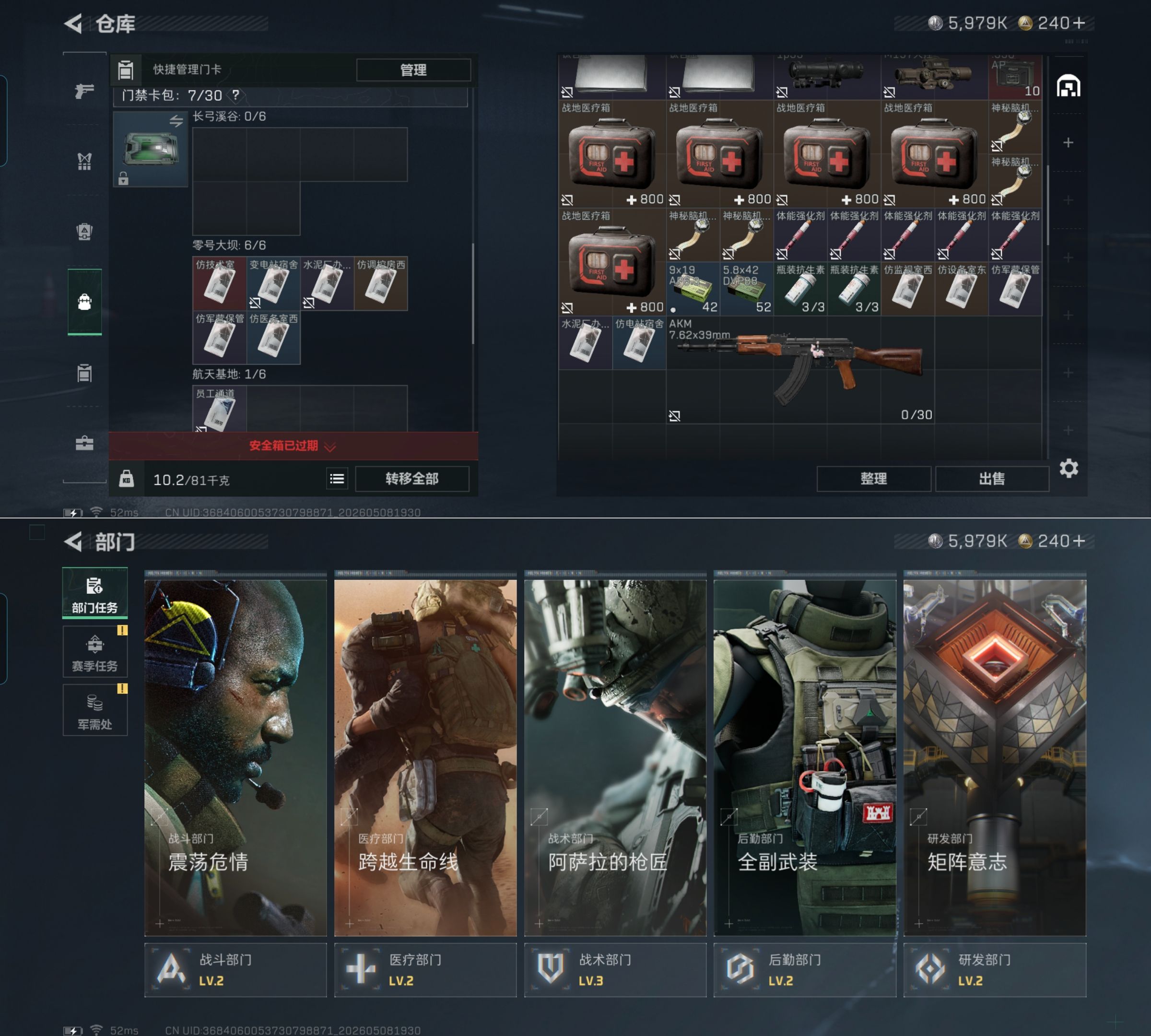This screenshot has height=1036, width=1151.
Task: Open the 后勤部门 LV.2 button
Action: (805, 970)
